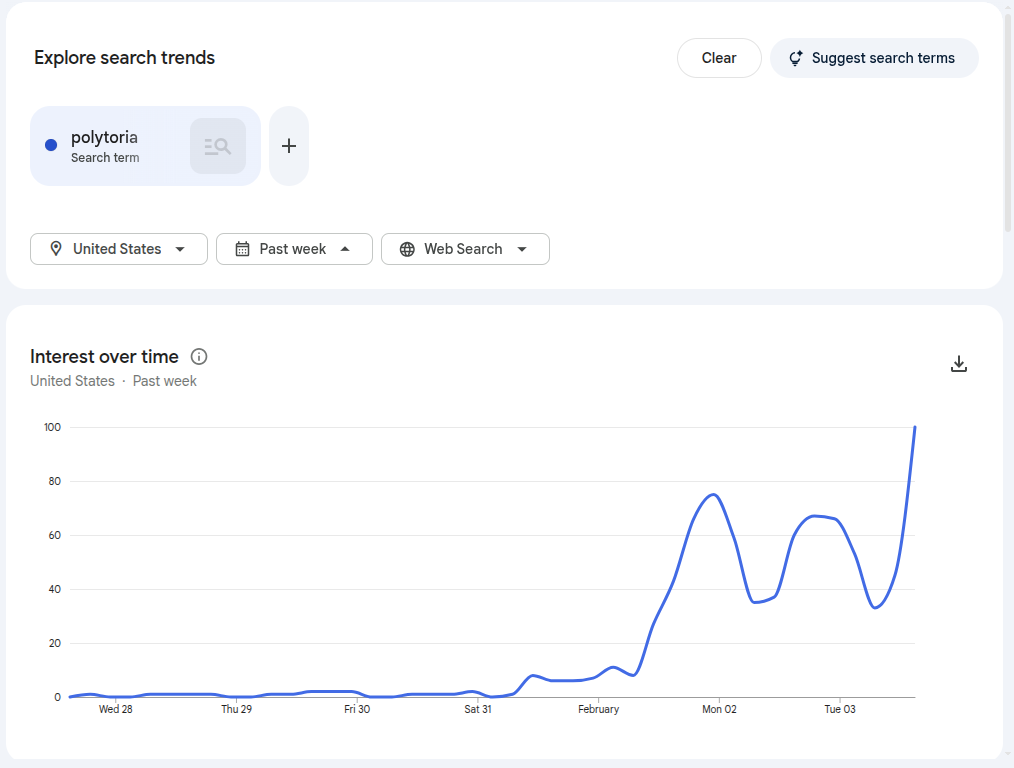Screen dimensions: 1014x768
Task: Click the Tue 03 date axis label
Action: tap(839, 709)
